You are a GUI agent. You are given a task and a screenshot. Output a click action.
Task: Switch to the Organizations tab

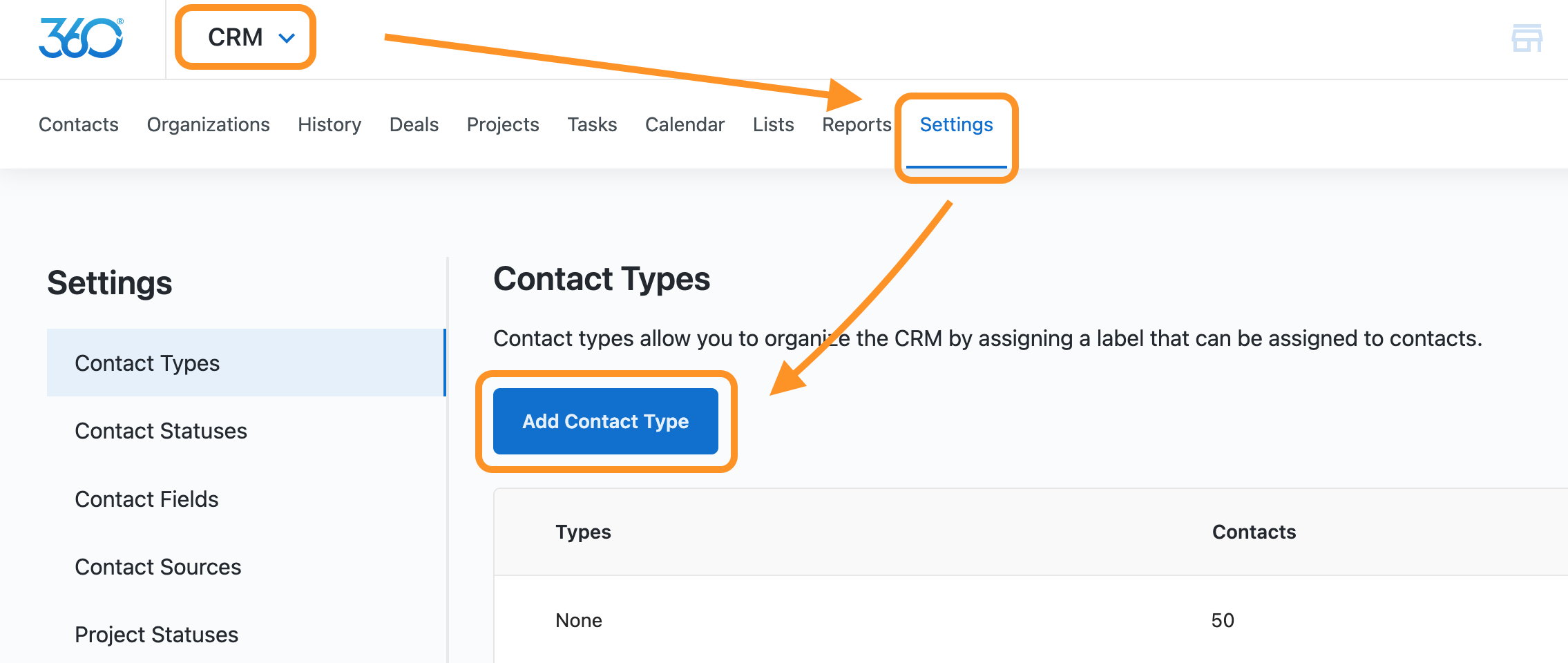tap(208, 124)
